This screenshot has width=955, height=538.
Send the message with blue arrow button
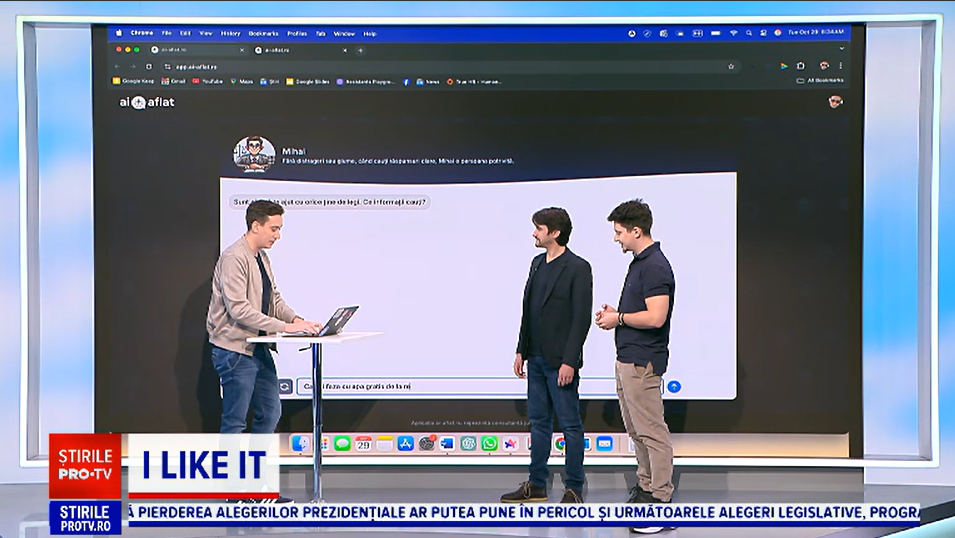(x=674, y=386)
